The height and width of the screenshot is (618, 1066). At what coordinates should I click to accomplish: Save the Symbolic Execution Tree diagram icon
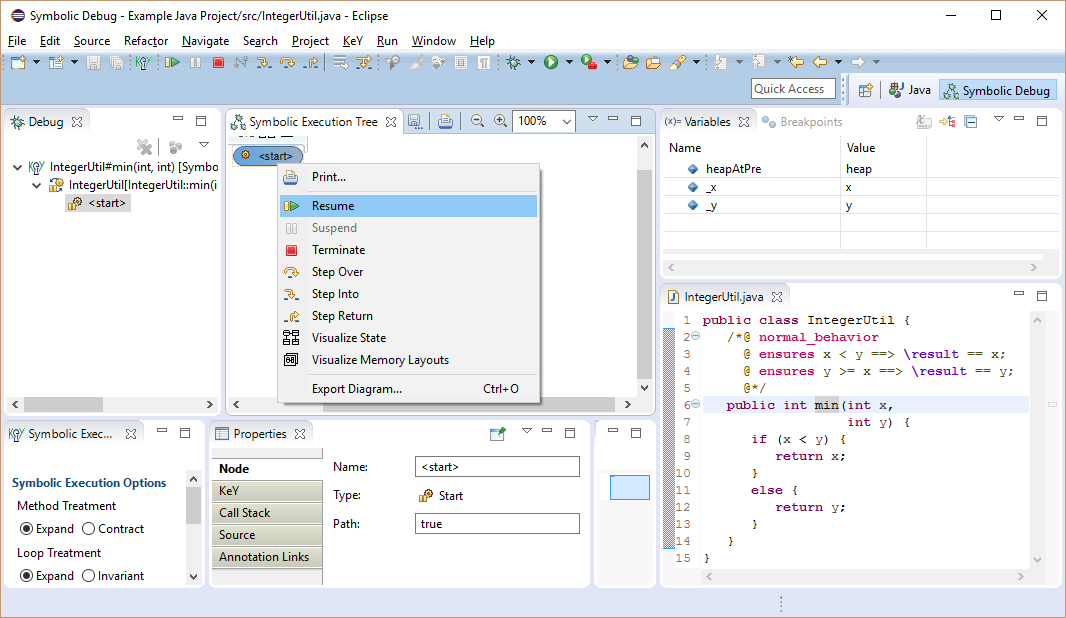pyautogui.click(x=415, y=122)
